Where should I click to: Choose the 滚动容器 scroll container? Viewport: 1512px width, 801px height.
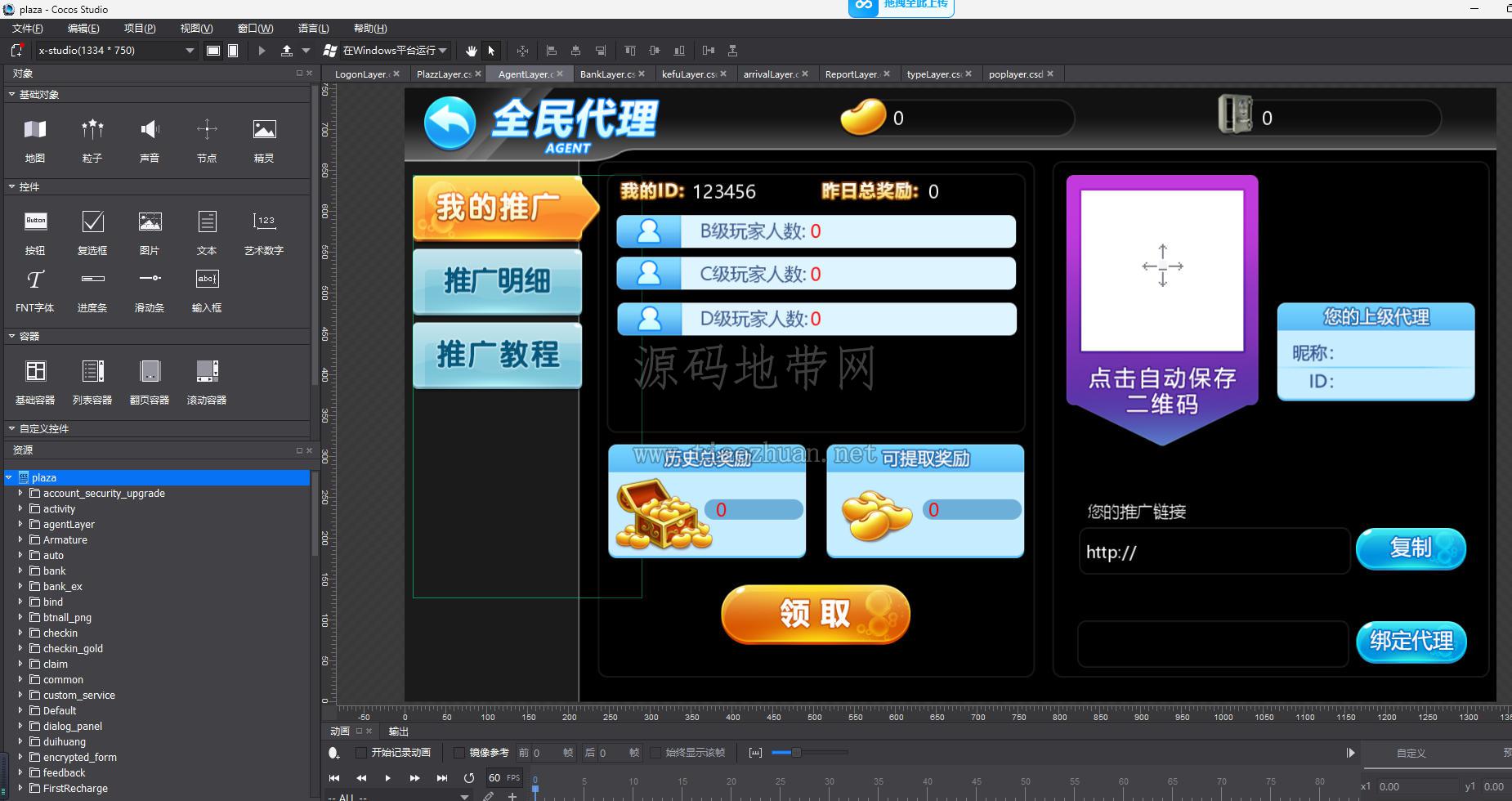pyautogui.click(x=207, y=371)
